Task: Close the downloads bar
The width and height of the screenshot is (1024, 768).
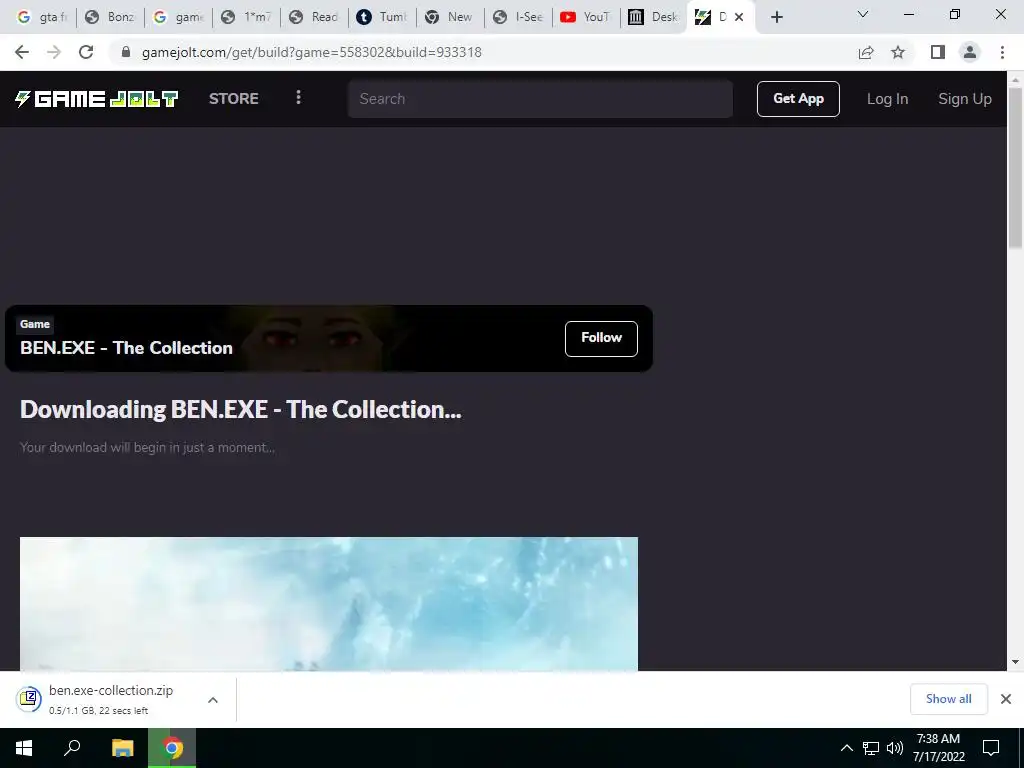Action: pyautogui.click(x=1006, y=699)
